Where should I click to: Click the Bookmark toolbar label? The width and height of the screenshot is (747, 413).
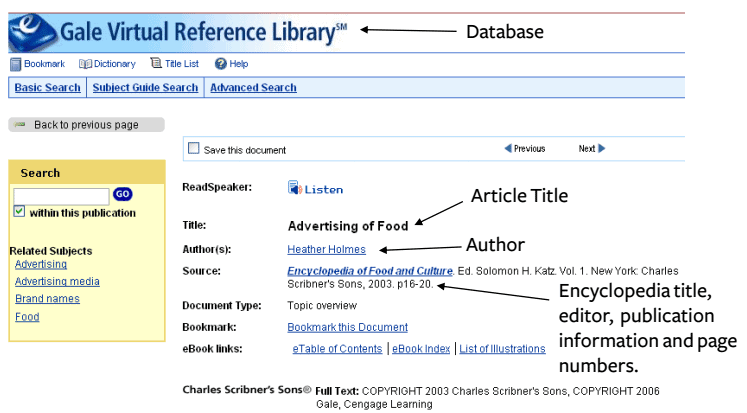tap(44, 64)
